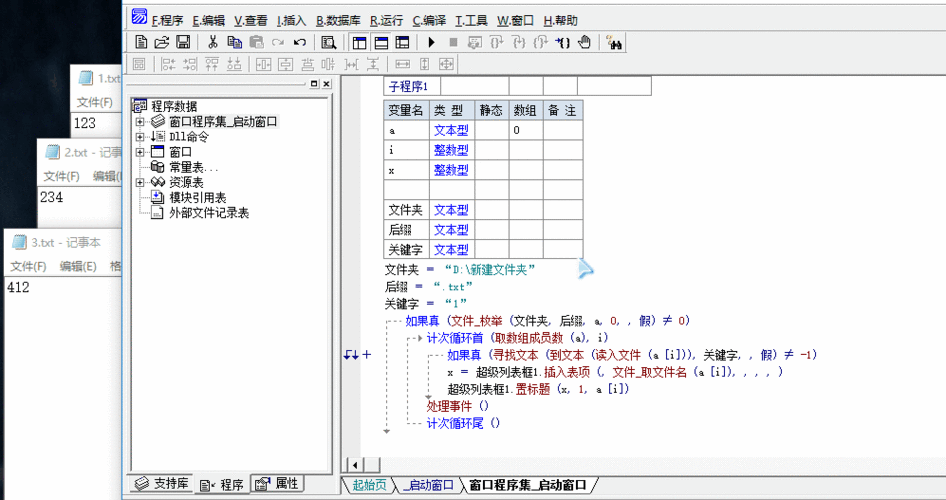Click the 文本型 type cell for variable a
Image resolution: width=946 pixels, height=500 pixels.
tap(452, 130)
